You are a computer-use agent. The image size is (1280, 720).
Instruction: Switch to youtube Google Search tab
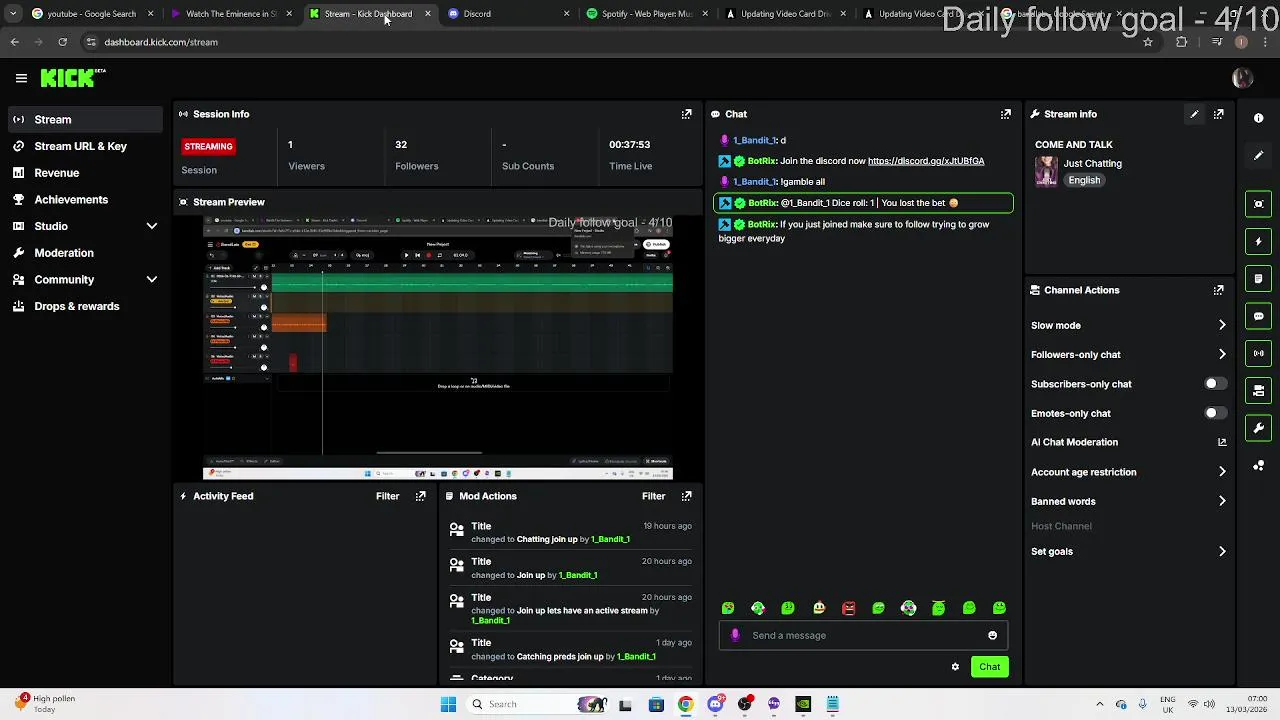[x=92, y=14]
